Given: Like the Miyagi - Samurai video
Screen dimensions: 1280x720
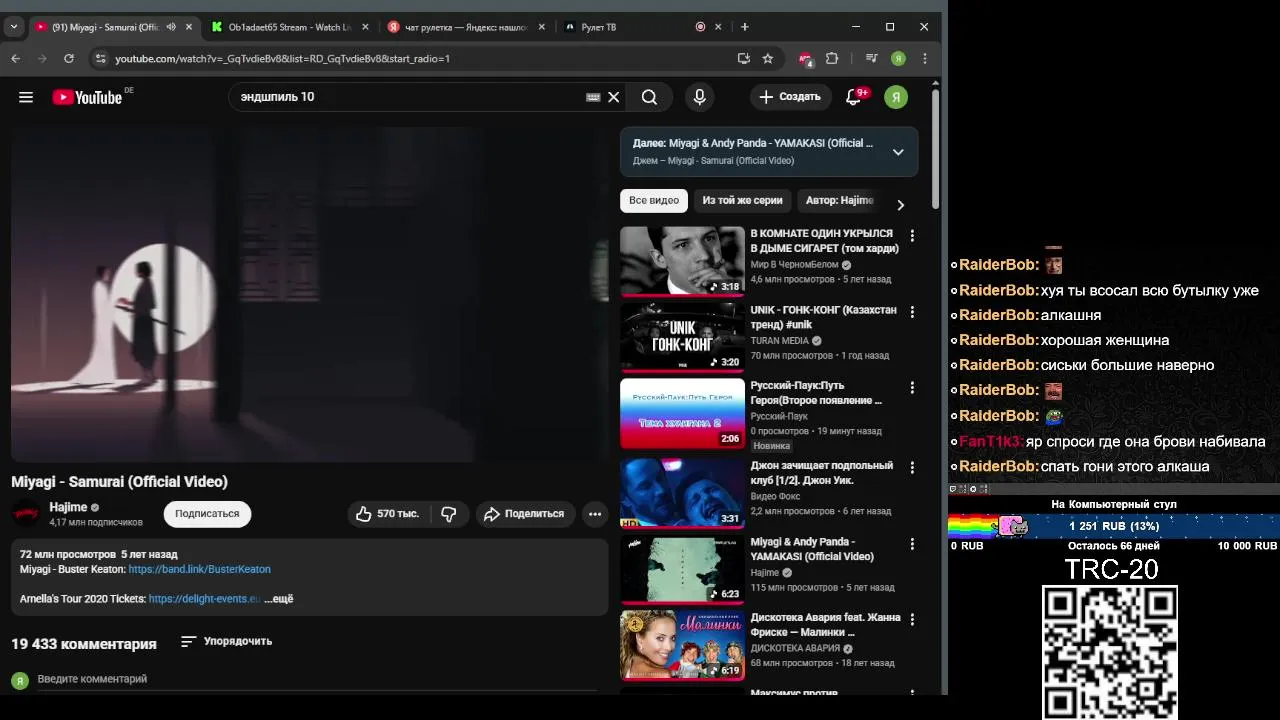Looking at the screenshot, I should tap(387, 514).
